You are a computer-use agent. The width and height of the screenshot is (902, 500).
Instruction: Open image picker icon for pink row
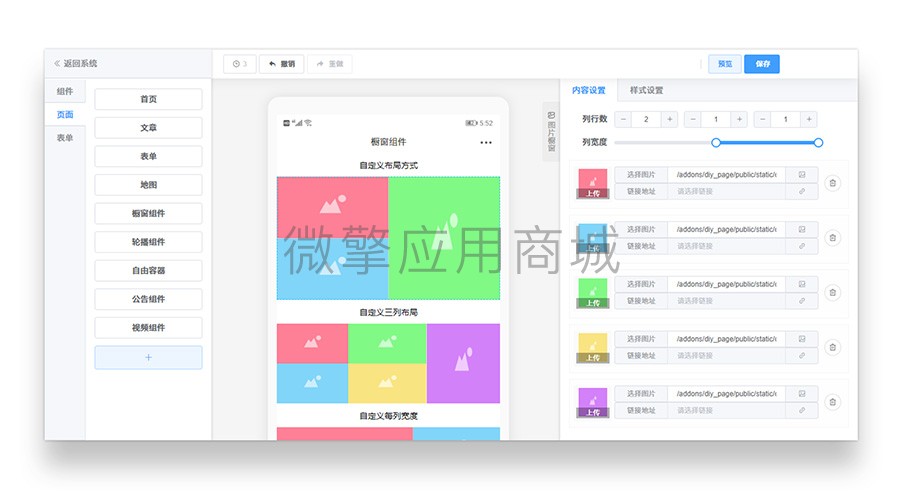pyautogui.click(x=802, y=174)
